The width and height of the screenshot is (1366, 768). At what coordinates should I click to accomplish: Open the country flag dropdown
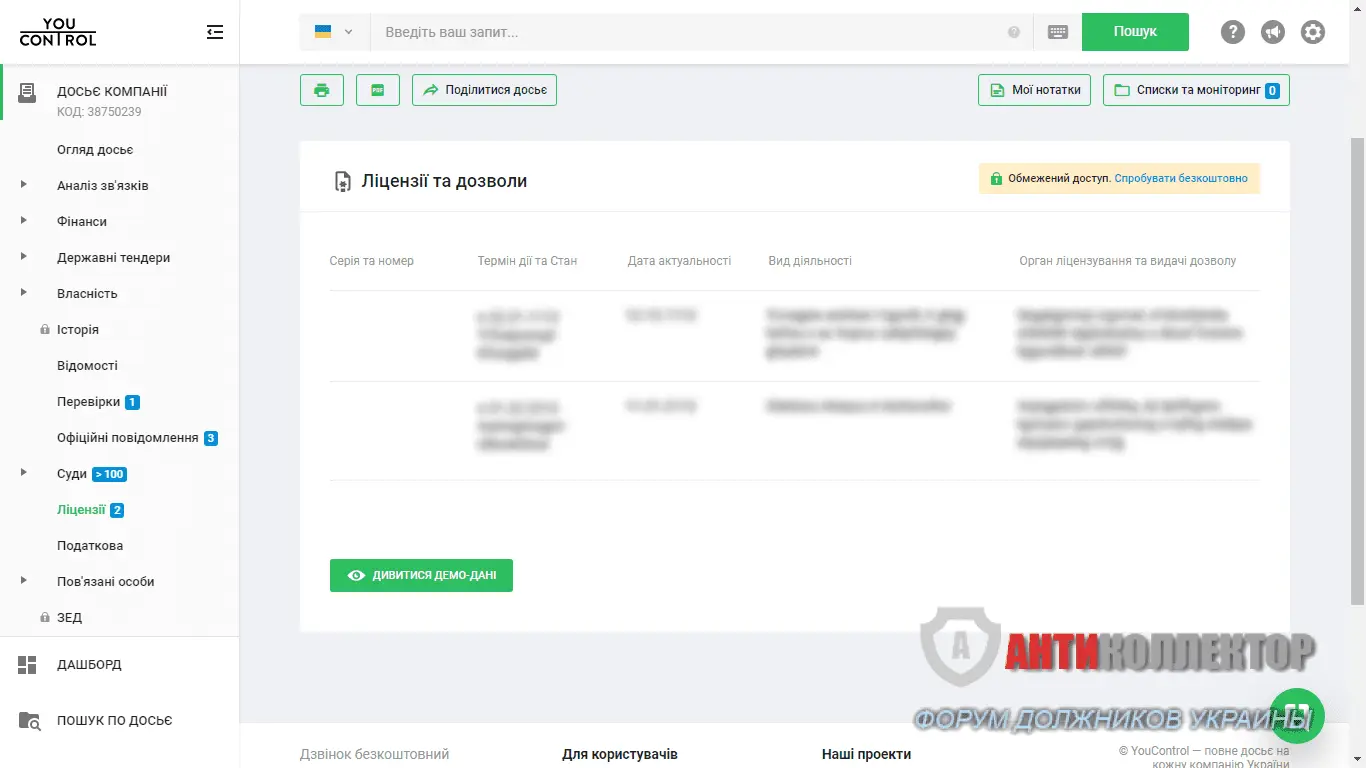[334, 32]
